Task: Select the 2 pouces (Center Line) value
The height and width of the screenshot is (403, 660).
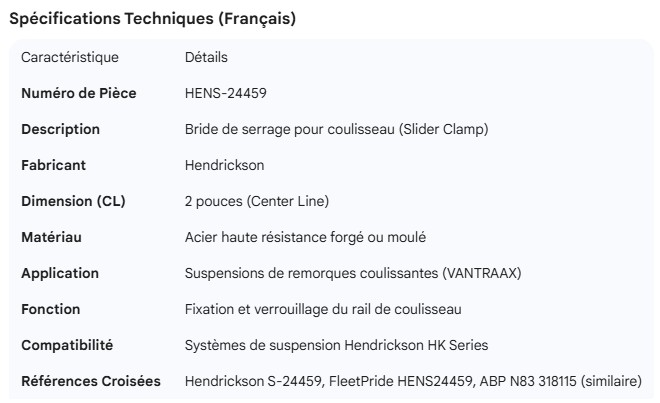Action: (257, 201)
